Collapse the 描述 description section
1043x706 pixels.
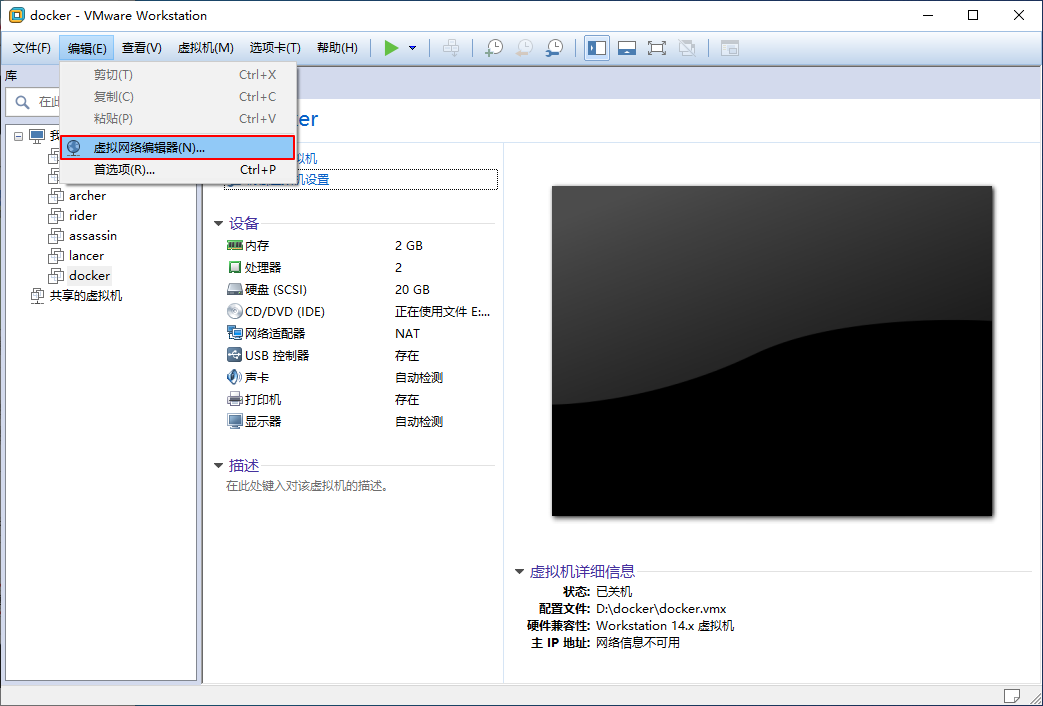point(218,466)
